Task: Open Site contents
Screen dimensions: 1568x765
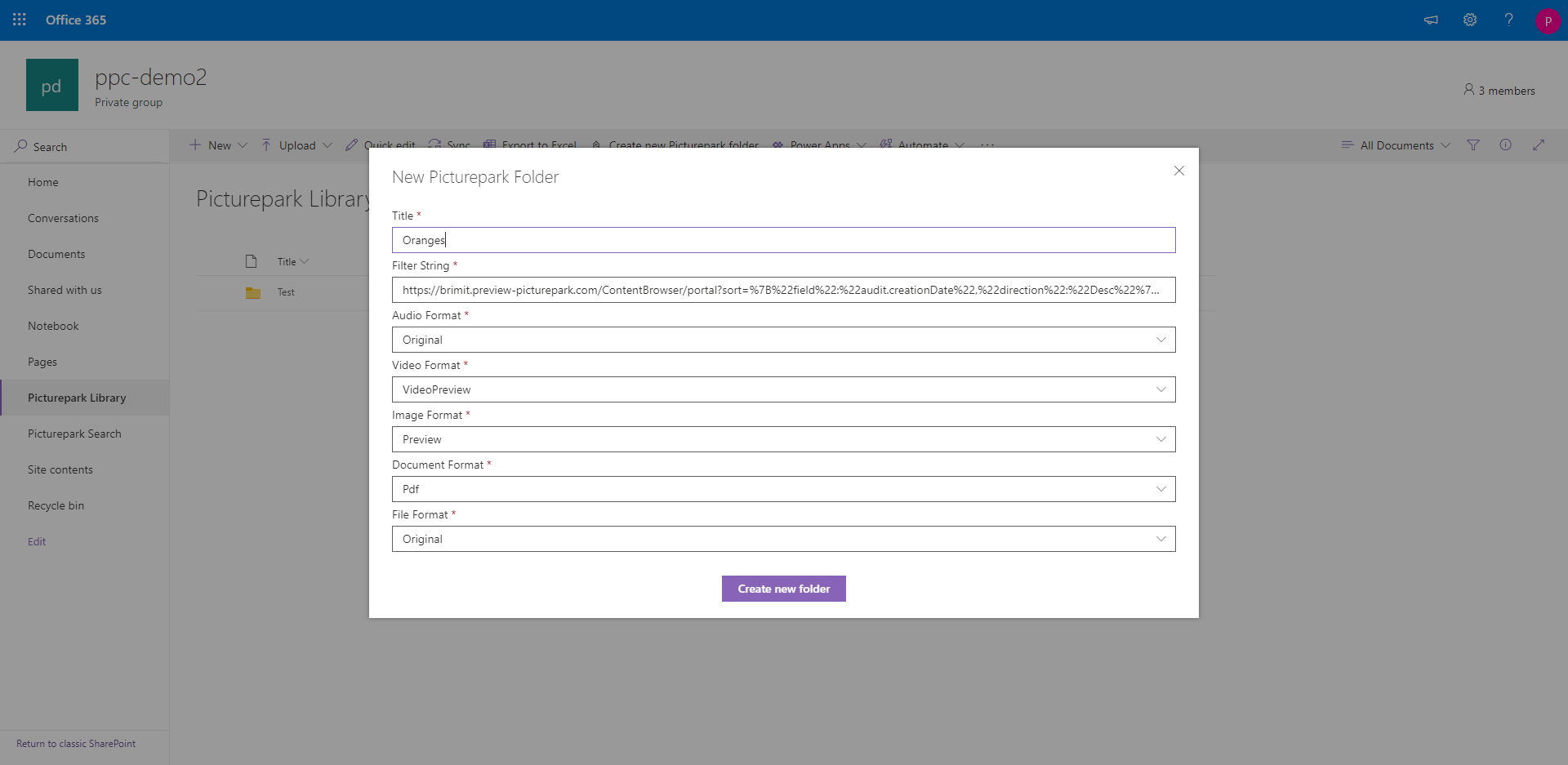Action: (x=60, y=469)
